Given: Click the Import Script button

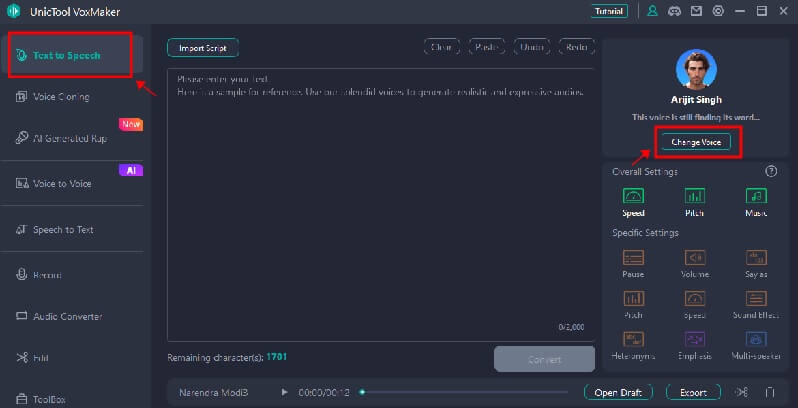Looking at the screenshot, I should pos(203,48).
